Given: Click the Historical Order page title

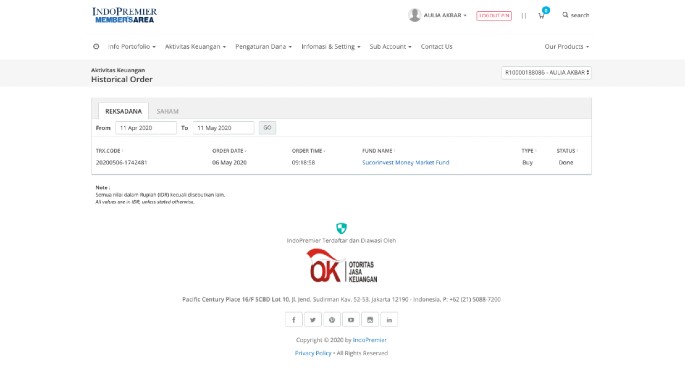Looking at the screenshot, I should [122, 79].
